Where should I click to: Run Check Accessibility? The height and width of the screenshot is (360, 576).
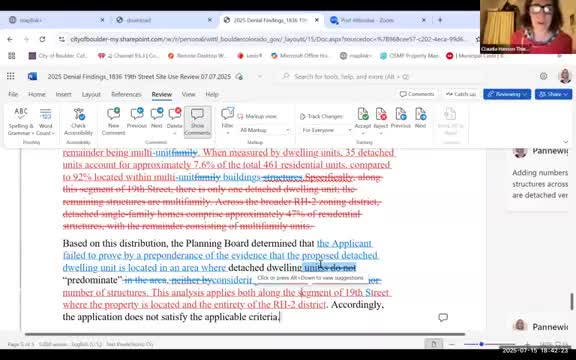(x=78, y=122)
